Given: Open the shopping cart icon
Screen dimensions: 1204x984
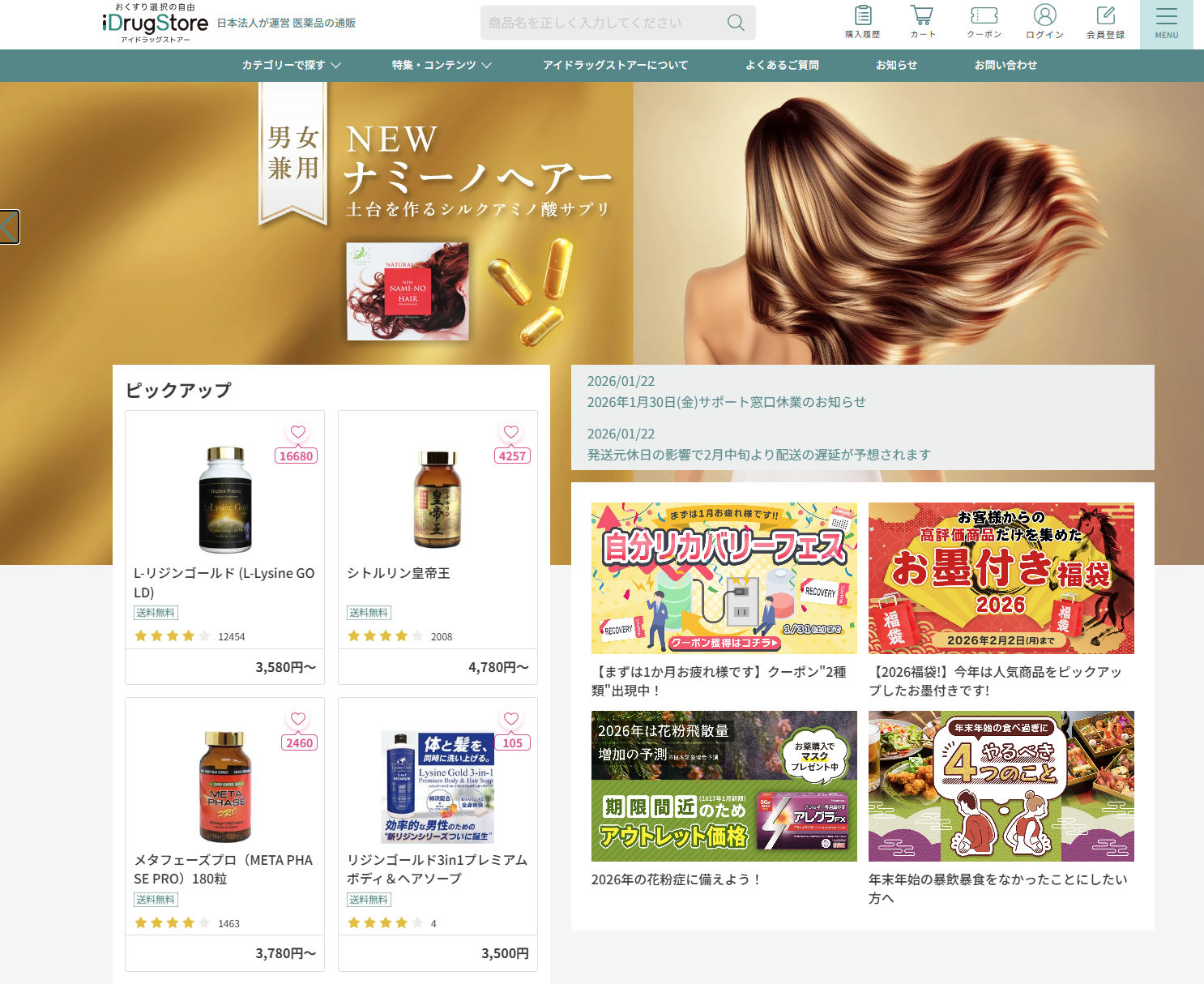Looking at the screenshot, I should [x=922, y=23].
